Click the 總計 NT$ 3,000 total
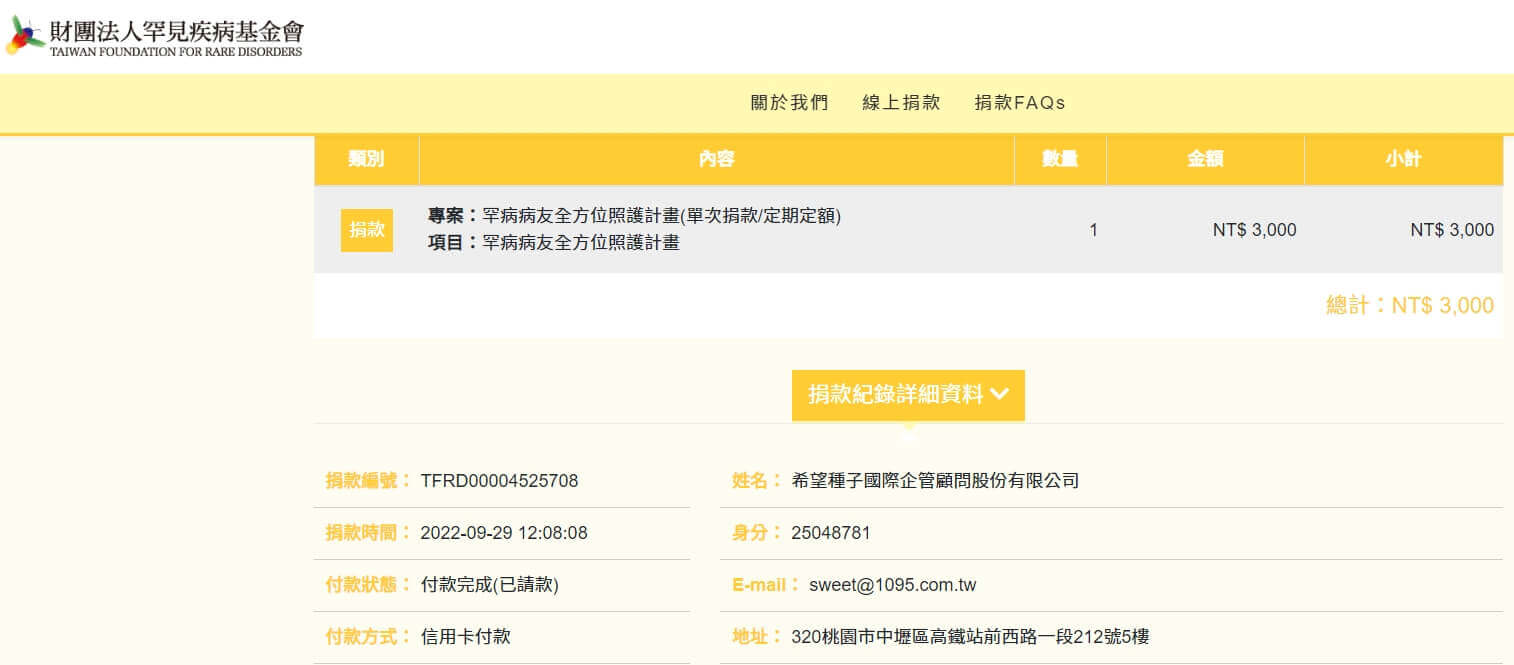The height and width of the screenshot is (665, 1514). point(1409,306)
